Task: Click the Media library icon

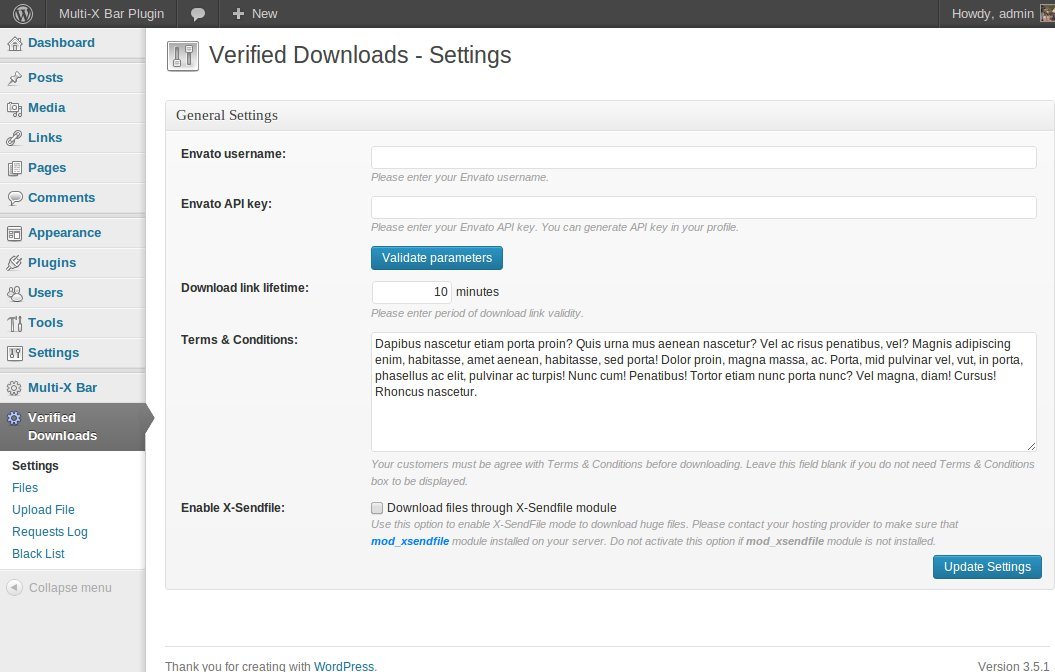Action: click(14, 108)
